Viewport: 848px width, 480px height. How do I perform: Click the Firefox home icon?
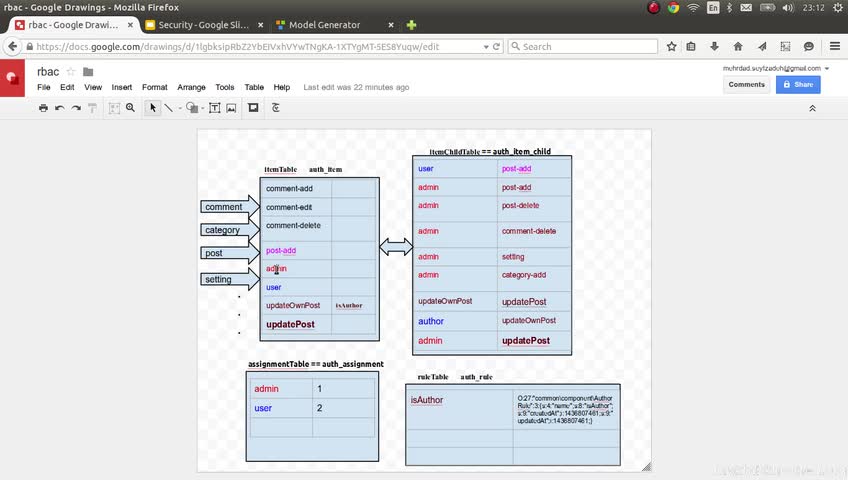point(738,46)
